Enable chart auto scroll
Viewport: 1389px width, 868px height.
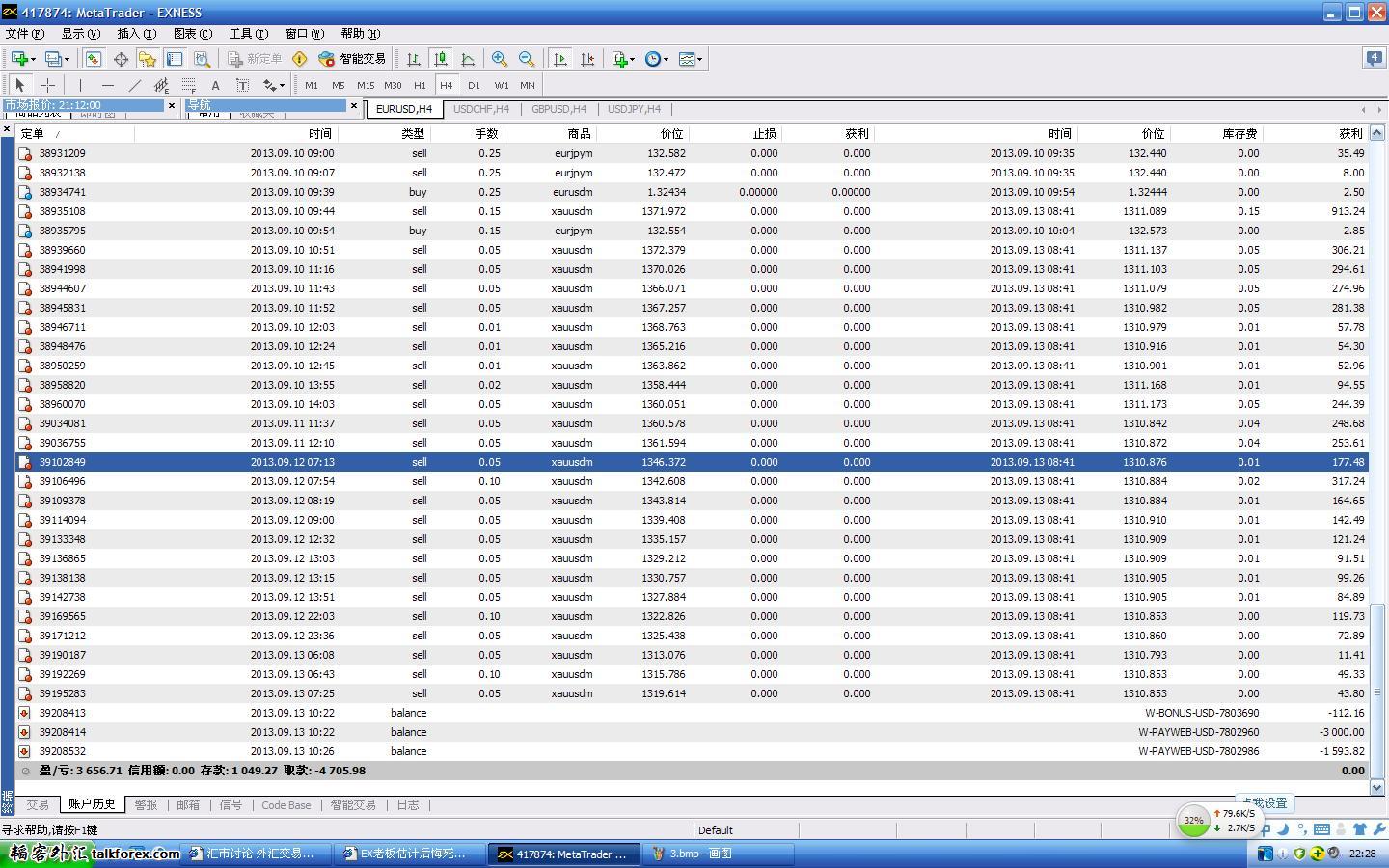coord(560,59)
